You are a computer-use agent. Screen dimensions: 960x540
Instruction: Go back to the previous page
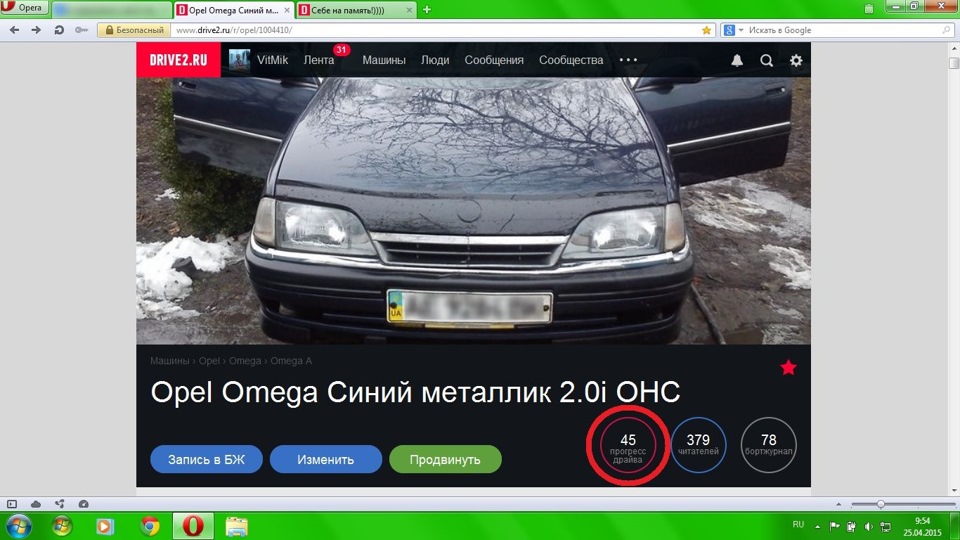14,29
